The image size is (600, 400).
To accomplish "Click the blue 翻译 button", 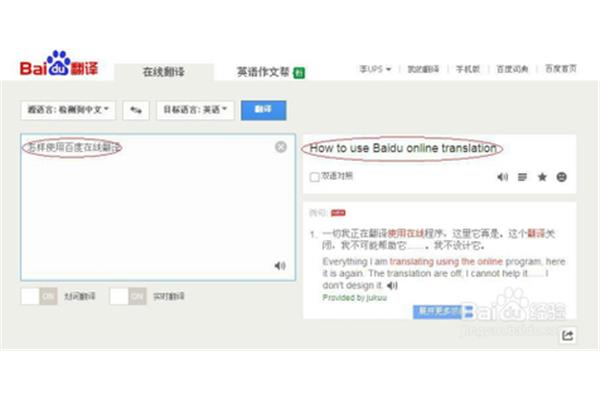I will (263, 110).
